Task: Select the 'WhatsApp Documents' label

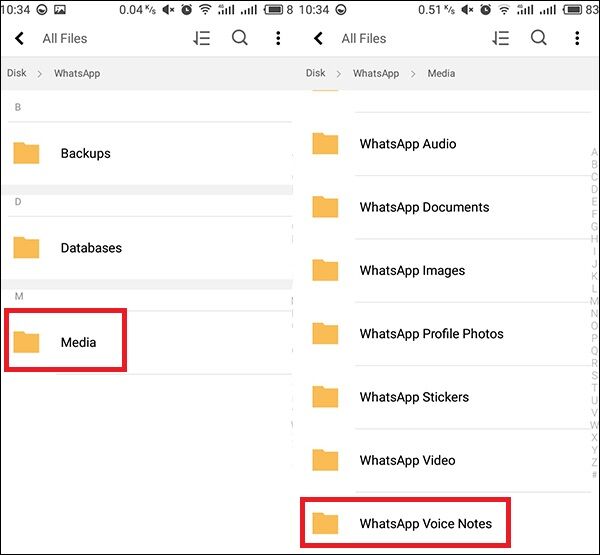Action: coord(424,207)
